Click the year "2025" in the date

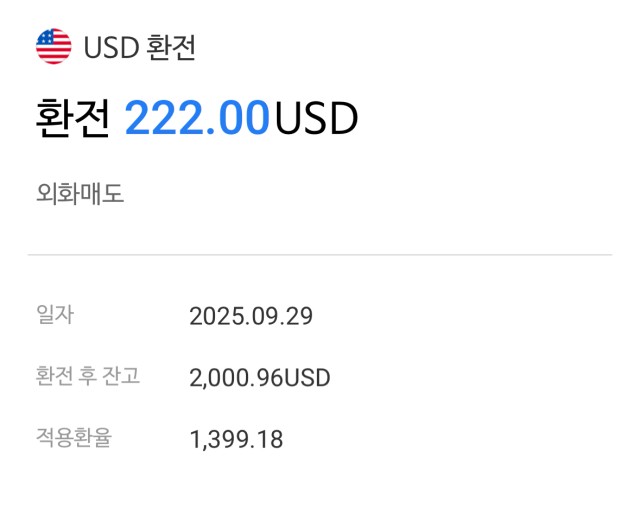[211, 317]
